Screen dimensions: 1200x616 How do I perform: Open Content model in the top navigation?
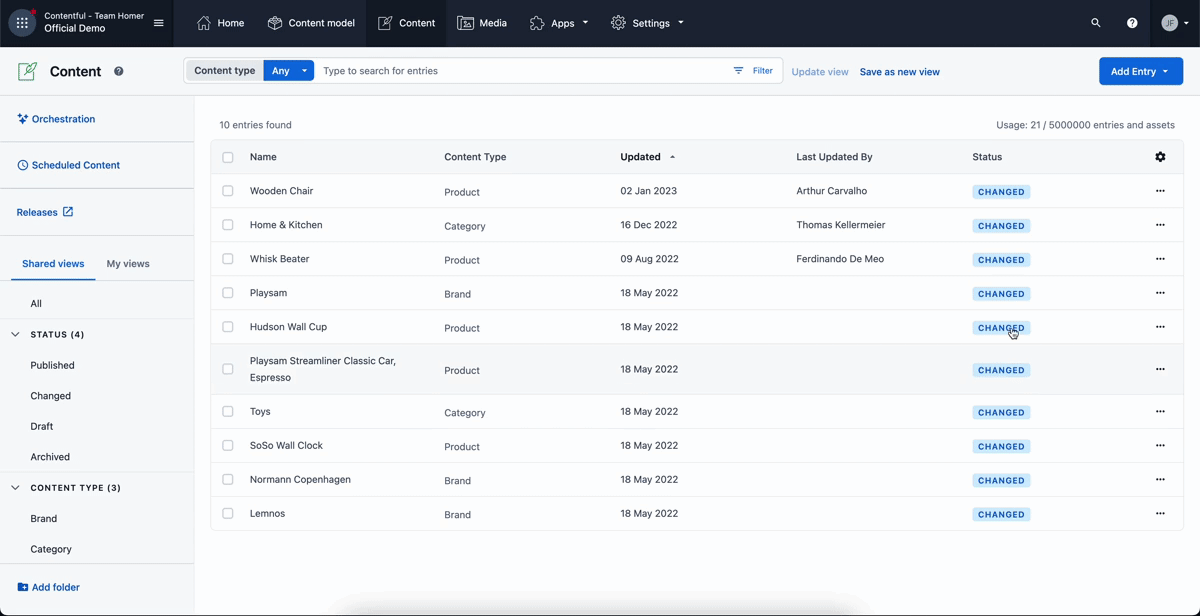point(311,23)
